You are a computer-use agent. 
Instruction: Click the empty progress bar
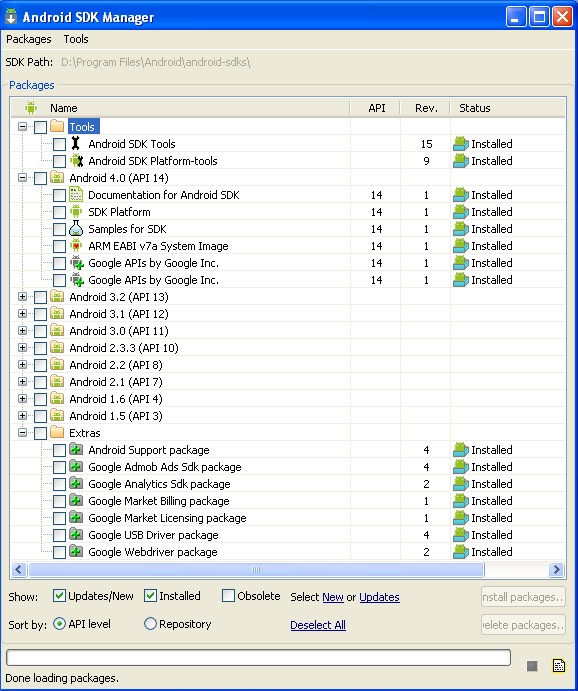258,657
